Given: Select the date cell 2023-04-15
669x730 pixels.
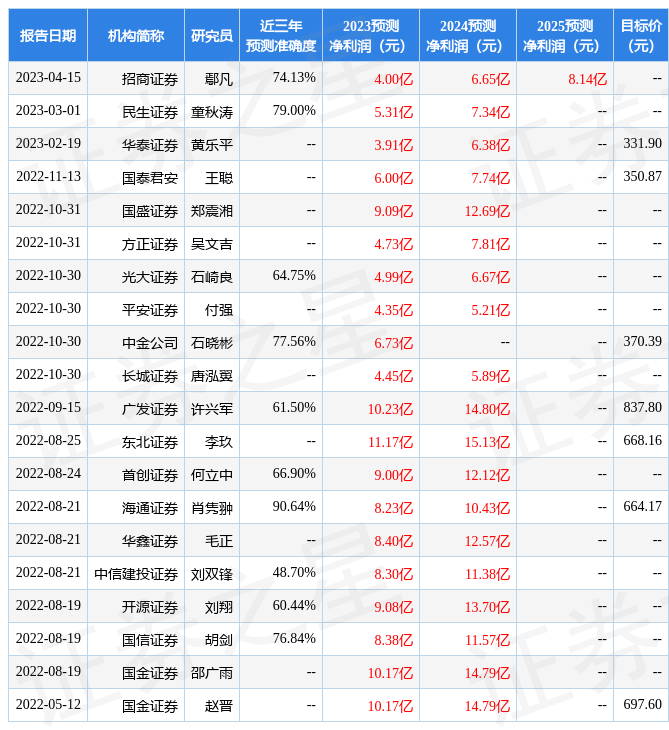Looking at the screenshot, I should pos(48,78).
